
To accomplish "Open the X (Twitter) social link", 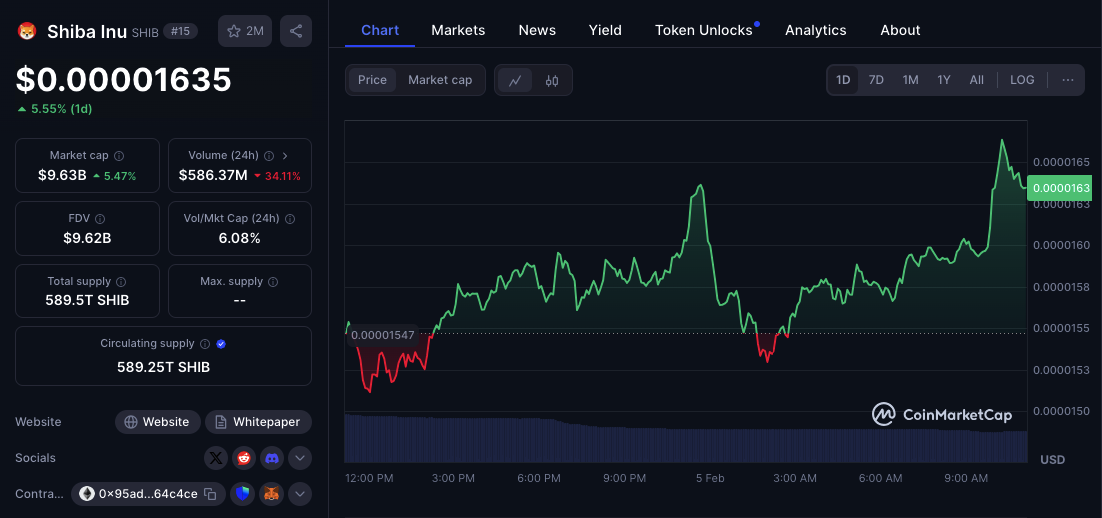I will click(216, 458).
